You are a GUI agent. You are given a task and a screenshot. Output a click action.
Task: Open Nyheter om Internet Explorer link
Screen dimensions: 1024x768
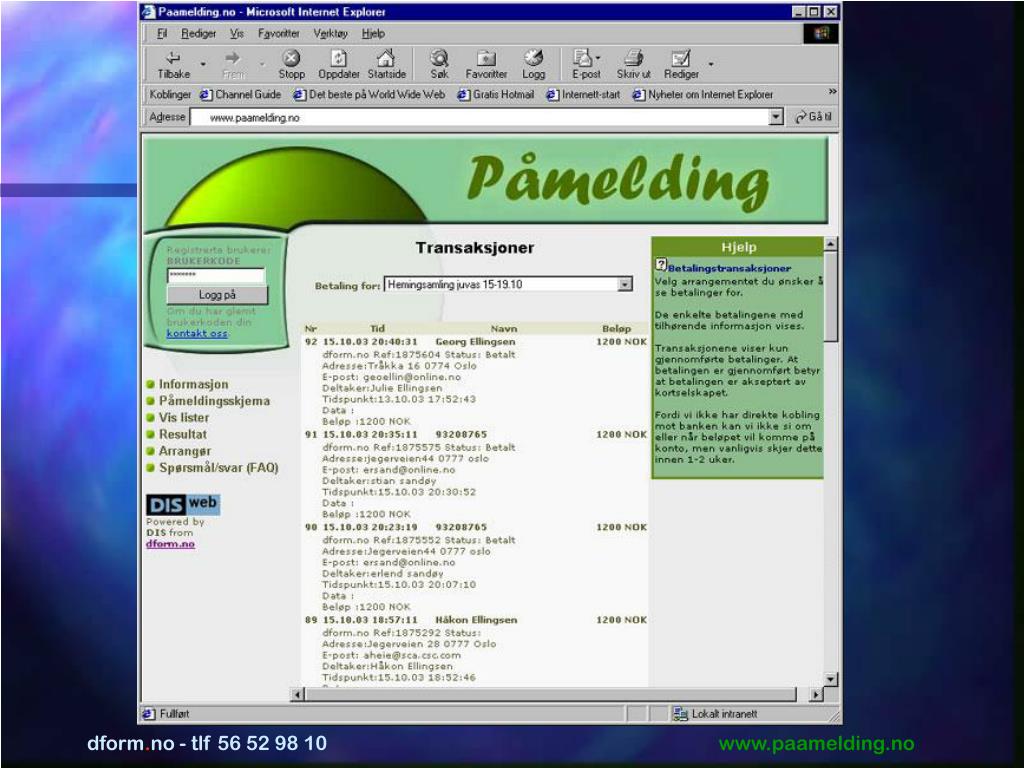click(x=703, y=95)
